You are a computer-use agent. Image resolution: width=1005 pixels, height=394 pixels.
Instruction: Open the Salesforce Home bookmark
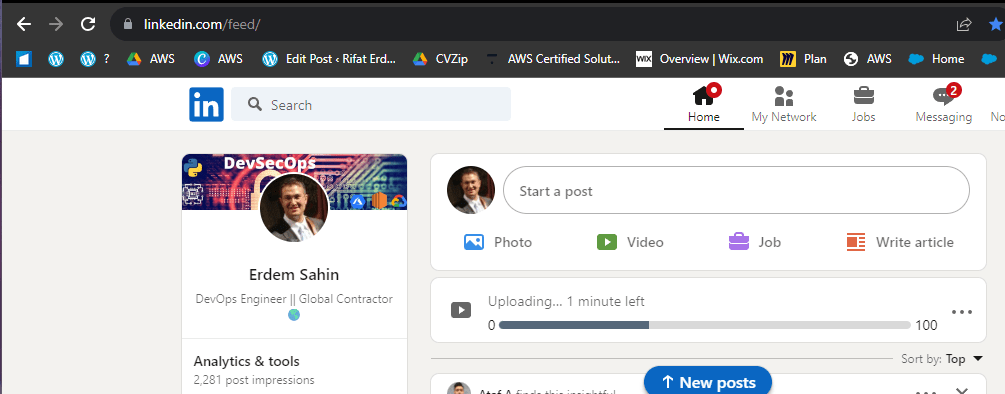[936, 59]
